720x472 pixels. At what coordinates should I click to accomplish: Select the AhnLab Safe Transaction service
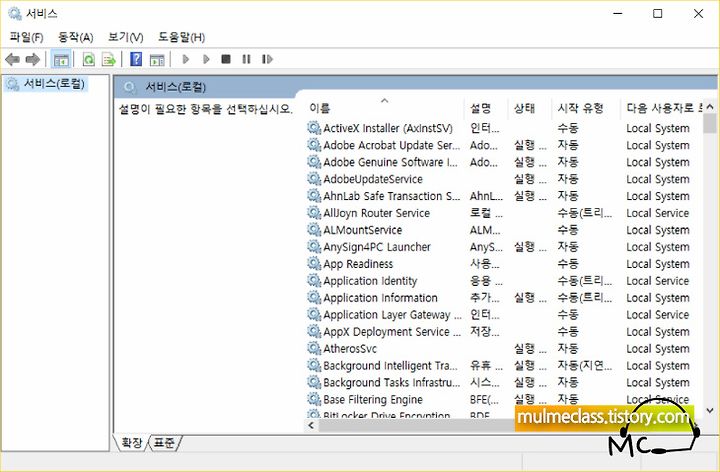(503, 196)
